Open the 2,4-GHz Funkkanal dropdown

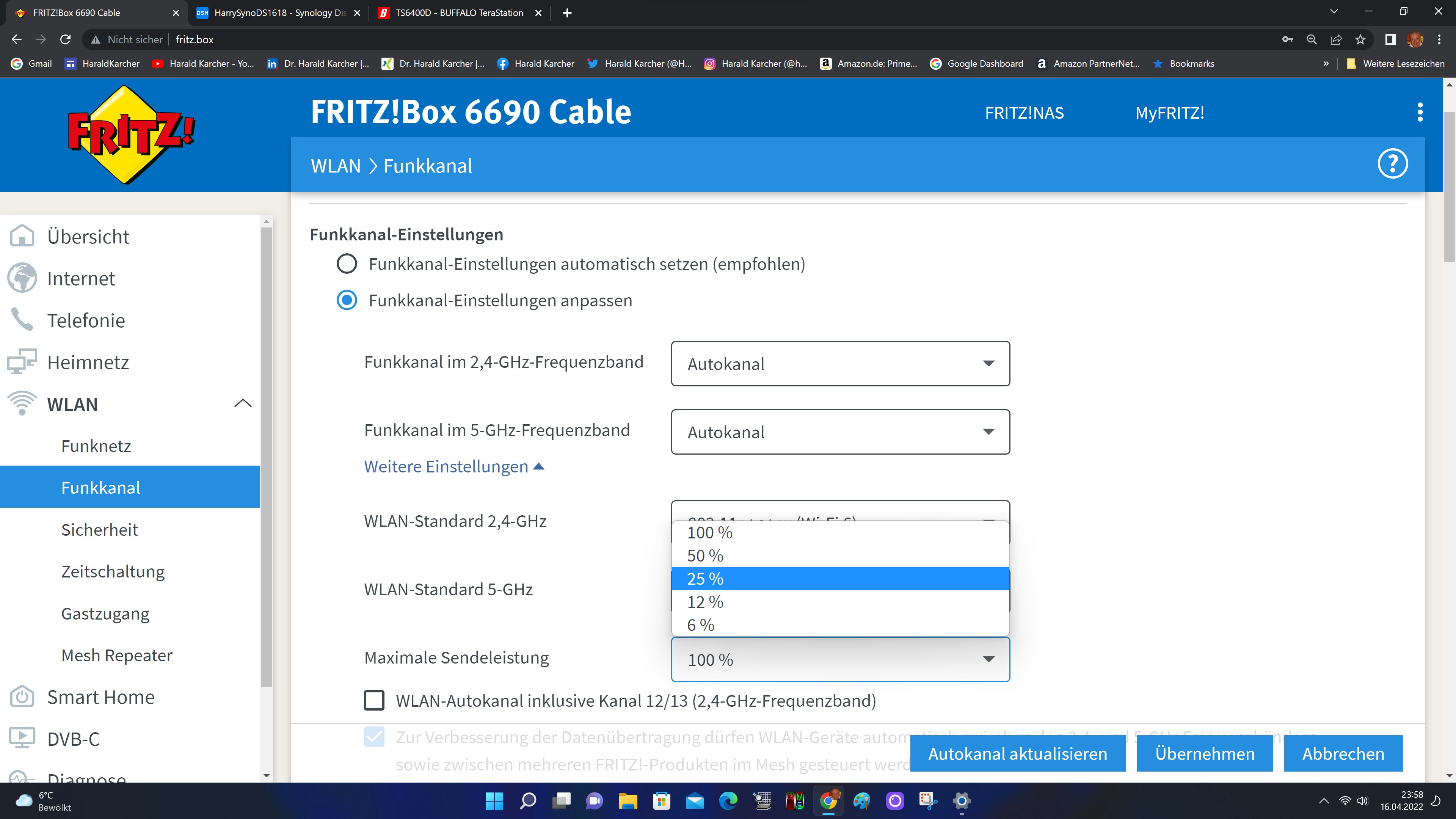[x=840, y=364]
